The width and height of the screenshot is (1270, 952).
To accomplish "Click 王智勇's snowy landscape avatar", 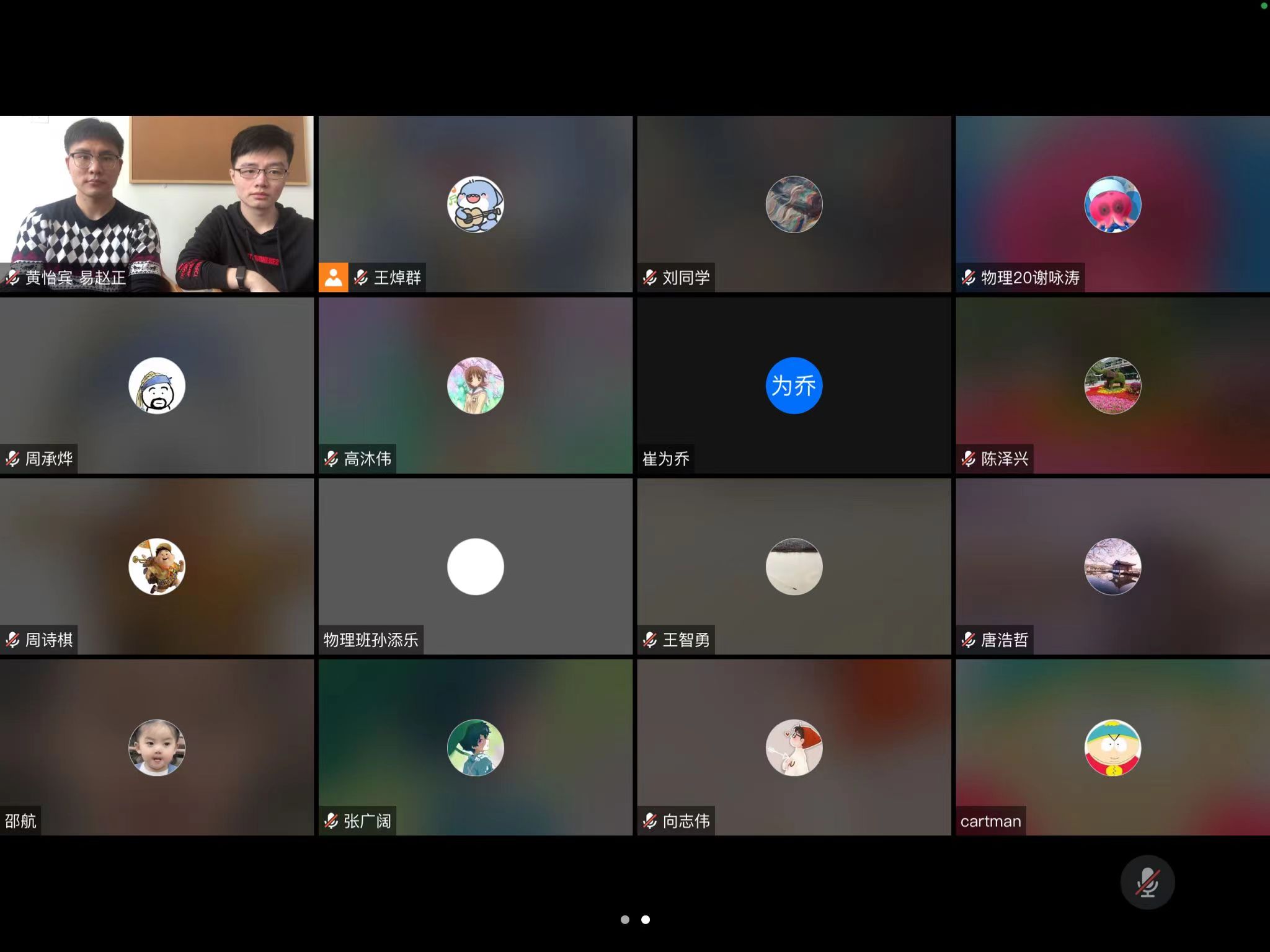I will 794,566.
